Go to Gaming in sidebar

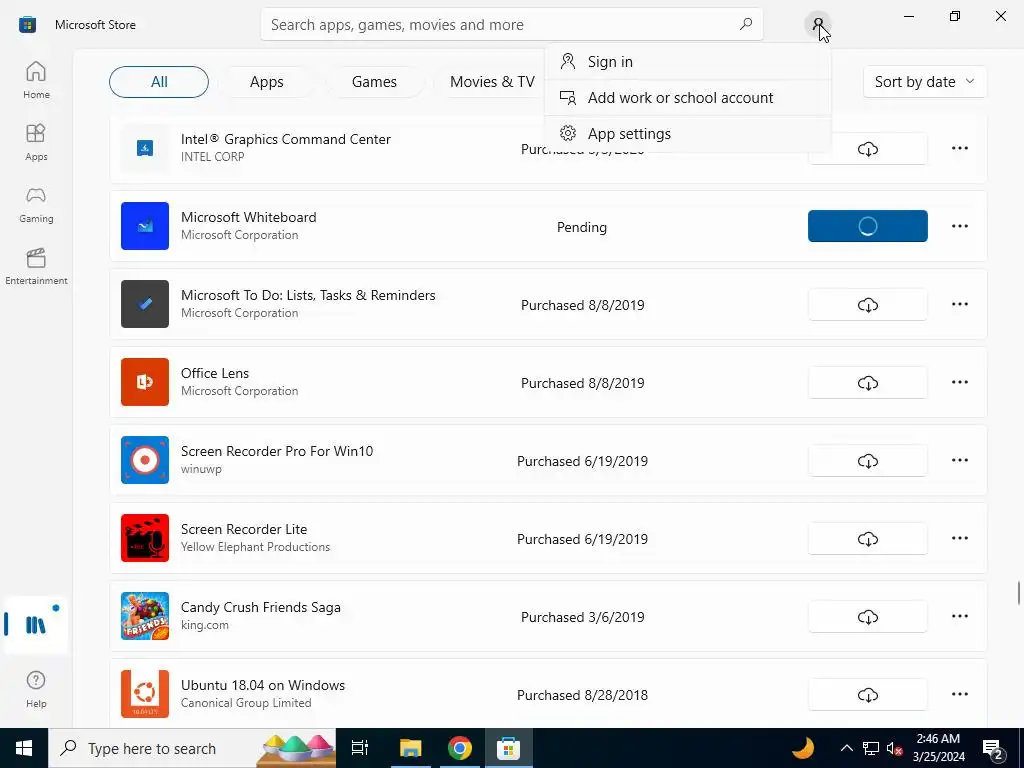pos(36,204)
